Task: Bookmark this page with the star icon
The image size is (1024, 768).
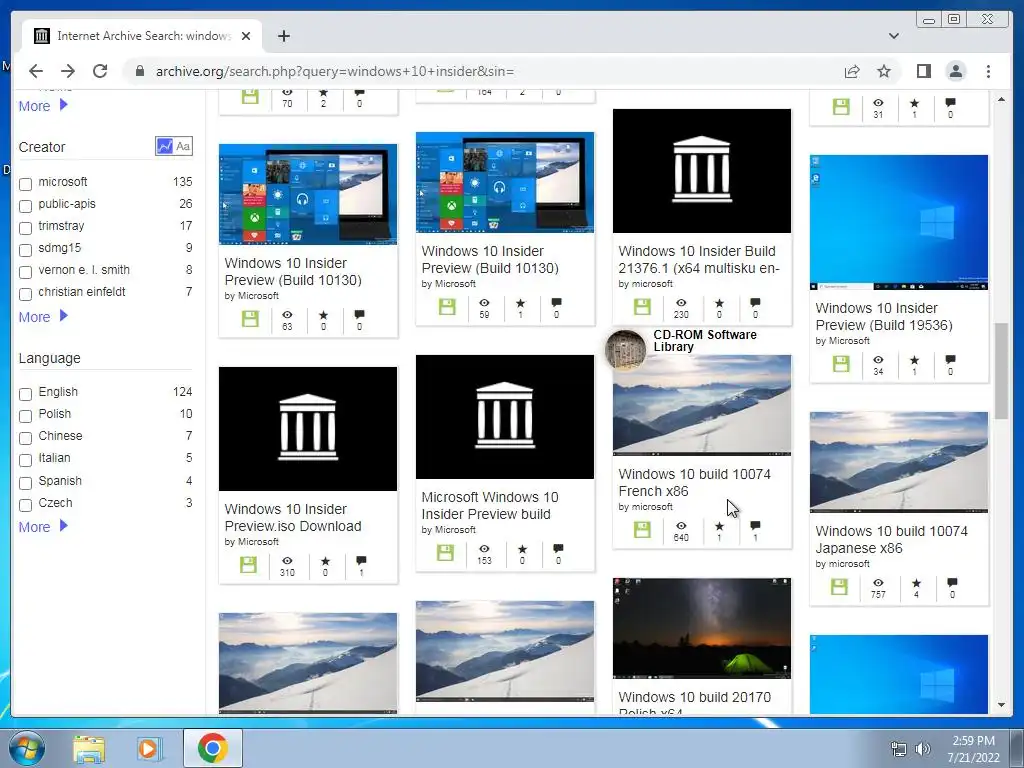Action: (884, 71)
